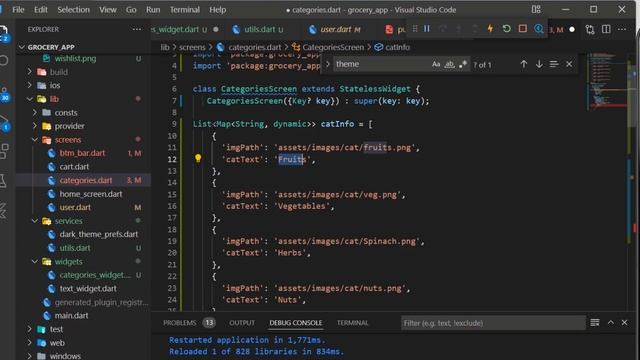Open the Widget Inspector magnifier icon
The height and width of the screenshot is (360, 640).
[x=539, y=29]
